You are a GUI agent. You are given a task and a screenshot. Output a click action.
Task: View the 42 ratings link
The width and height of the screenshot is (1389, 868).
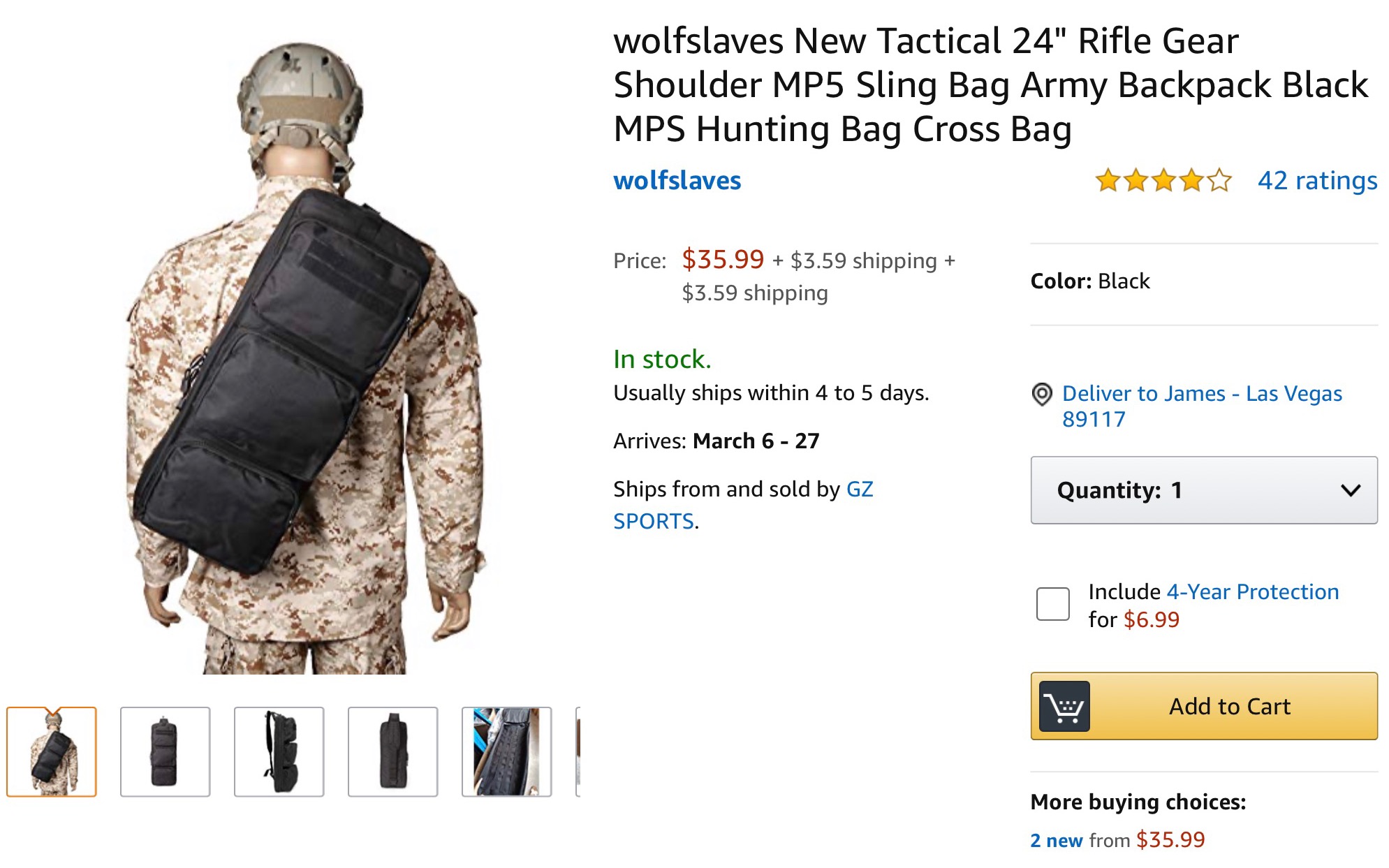tap(1317, 180)
